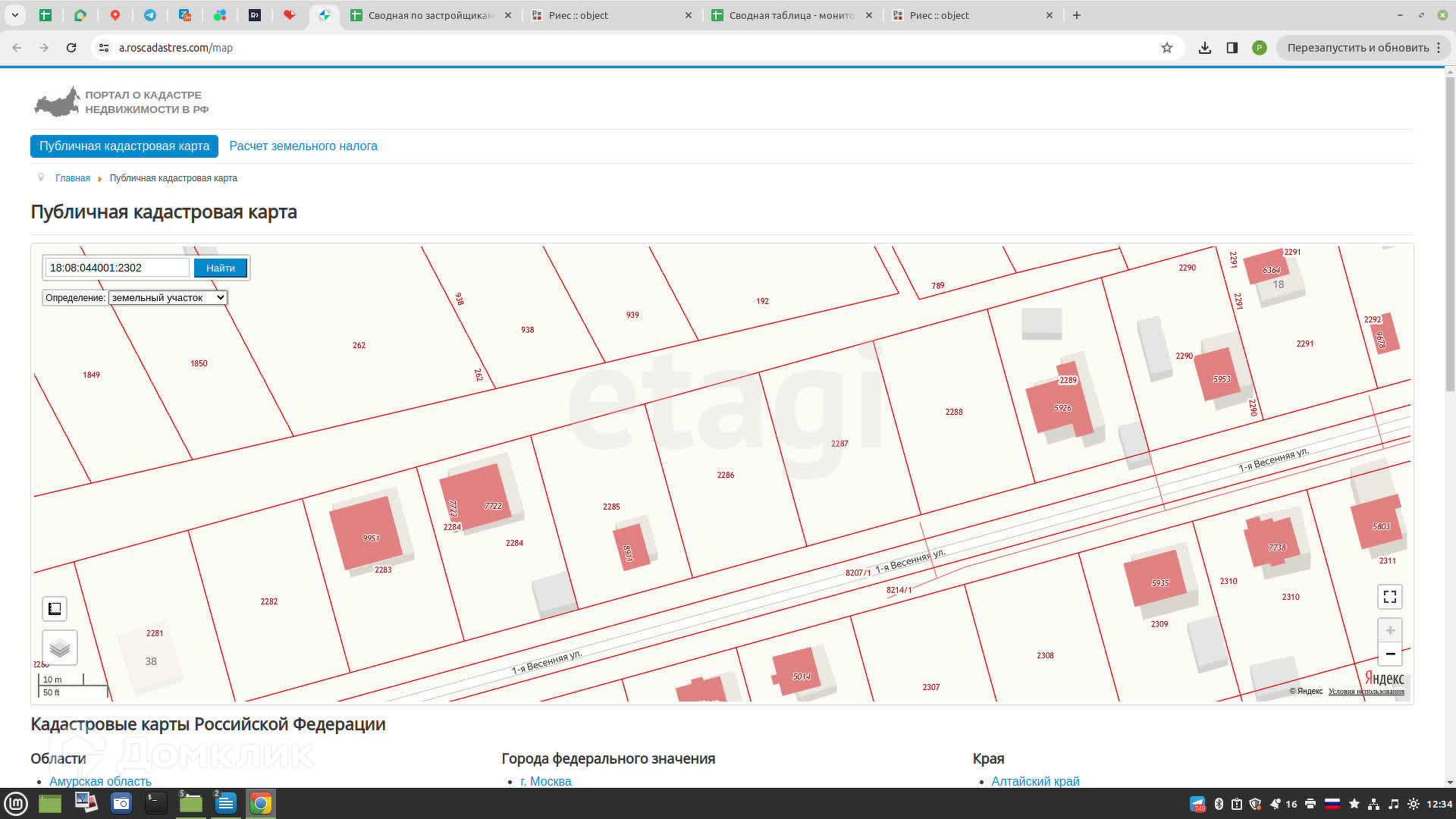The image size is (1456, 819).
Task: Zoom in the map with plus button
Action: coord(1389,630)
